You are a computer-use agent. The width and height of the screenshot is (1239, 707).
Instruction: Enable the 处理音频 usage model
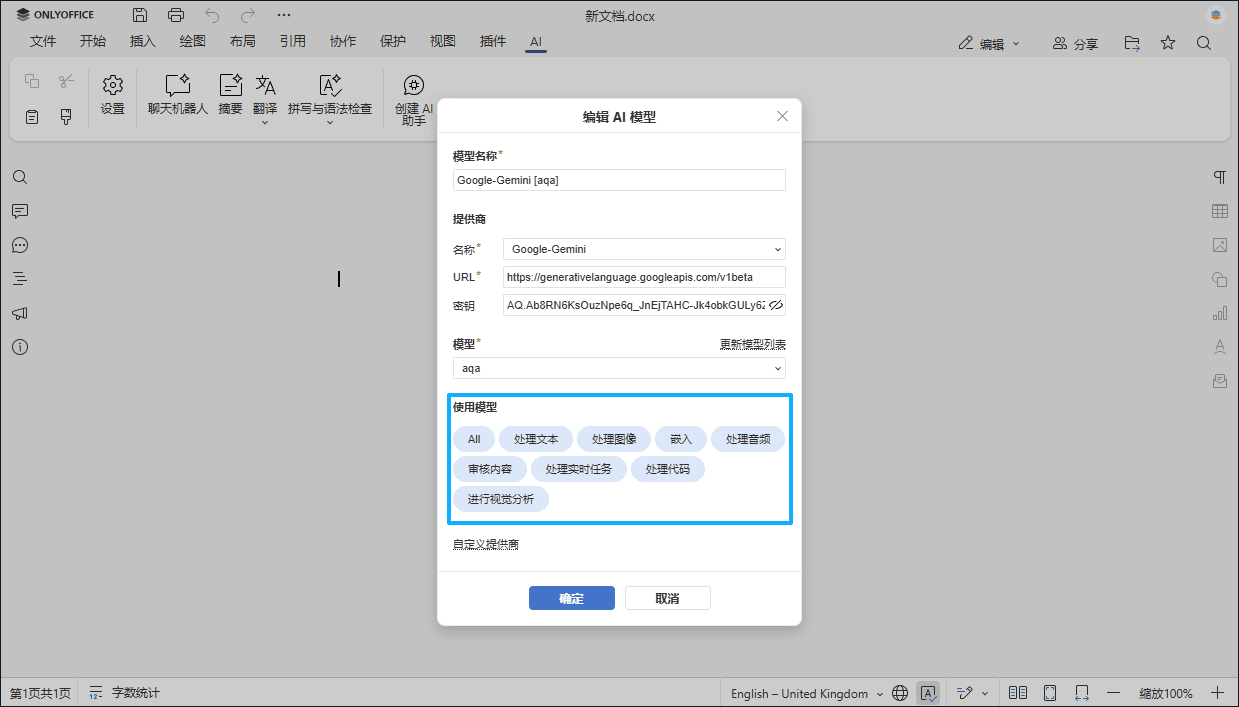pos(748,438)
